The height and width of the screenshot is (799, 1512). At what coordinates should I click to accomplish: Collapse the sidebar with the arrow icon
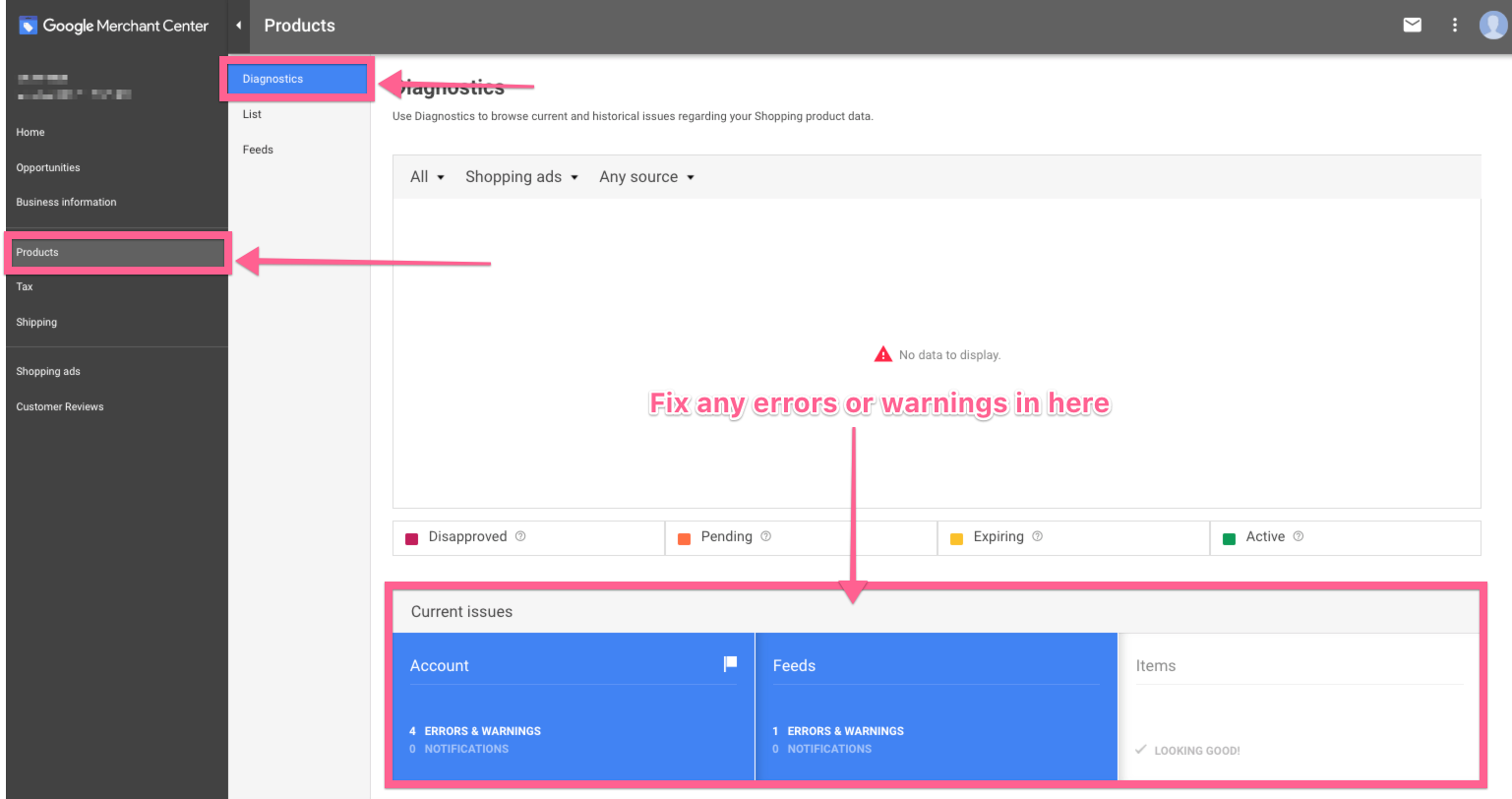pos(239,26)
